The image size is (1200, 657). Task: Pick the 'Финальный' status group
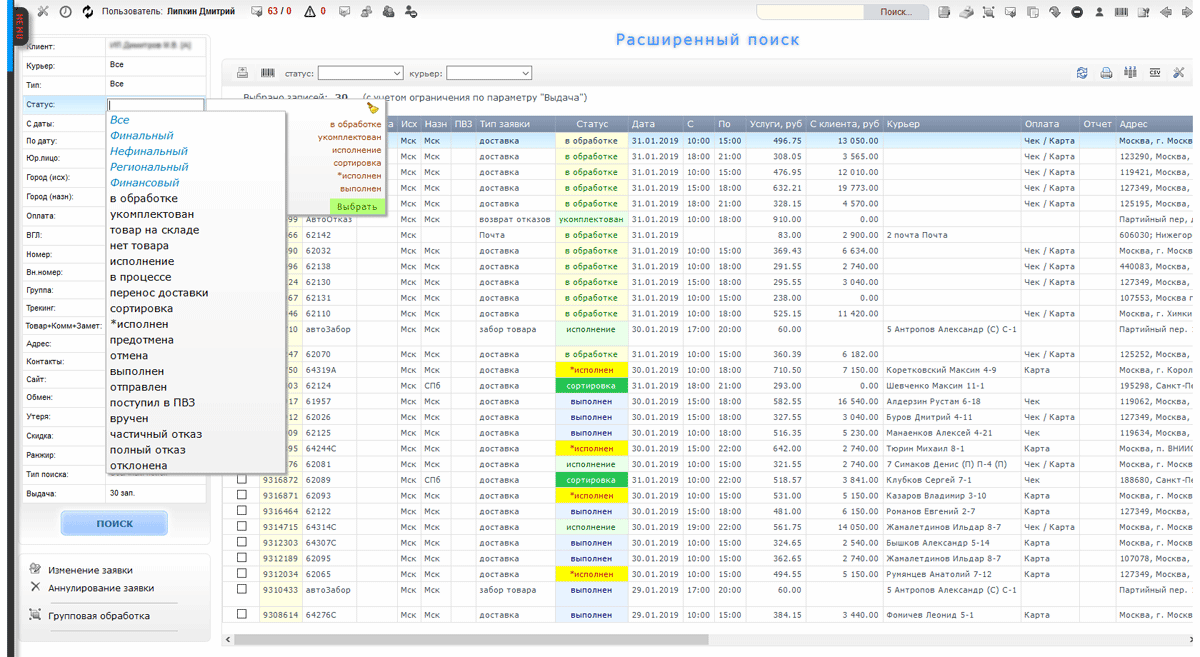pyautogui.click(x=142, y=136)
